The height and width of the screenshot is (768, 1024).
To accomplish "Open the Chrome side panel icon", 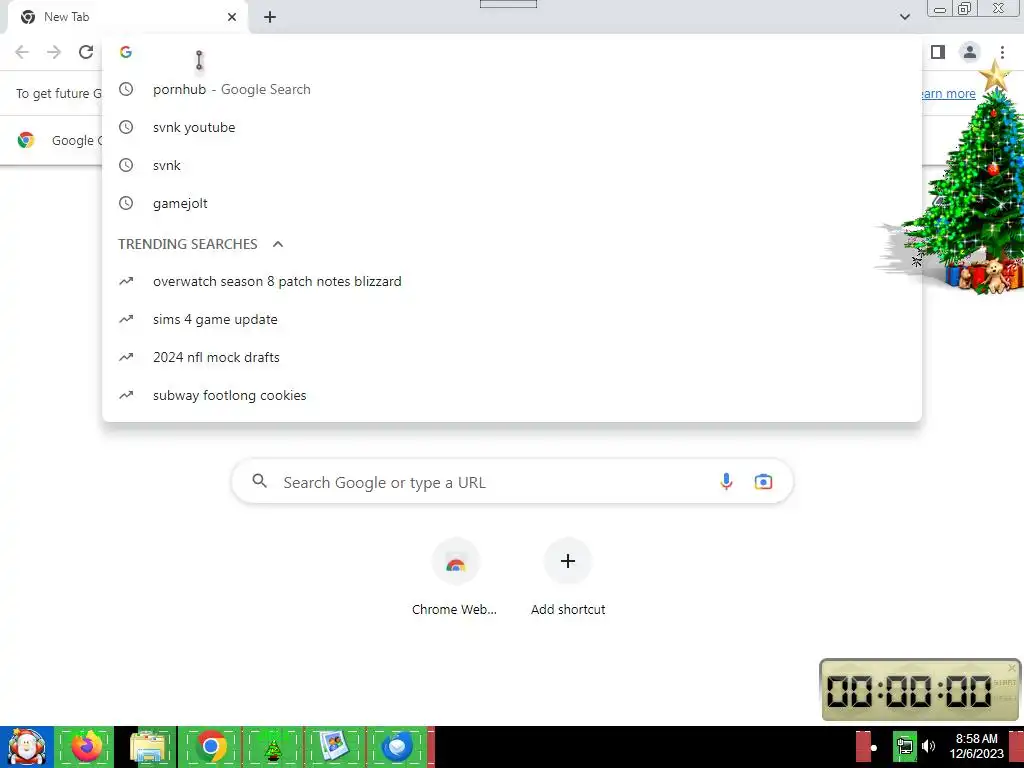I will [x=938, y=52].
